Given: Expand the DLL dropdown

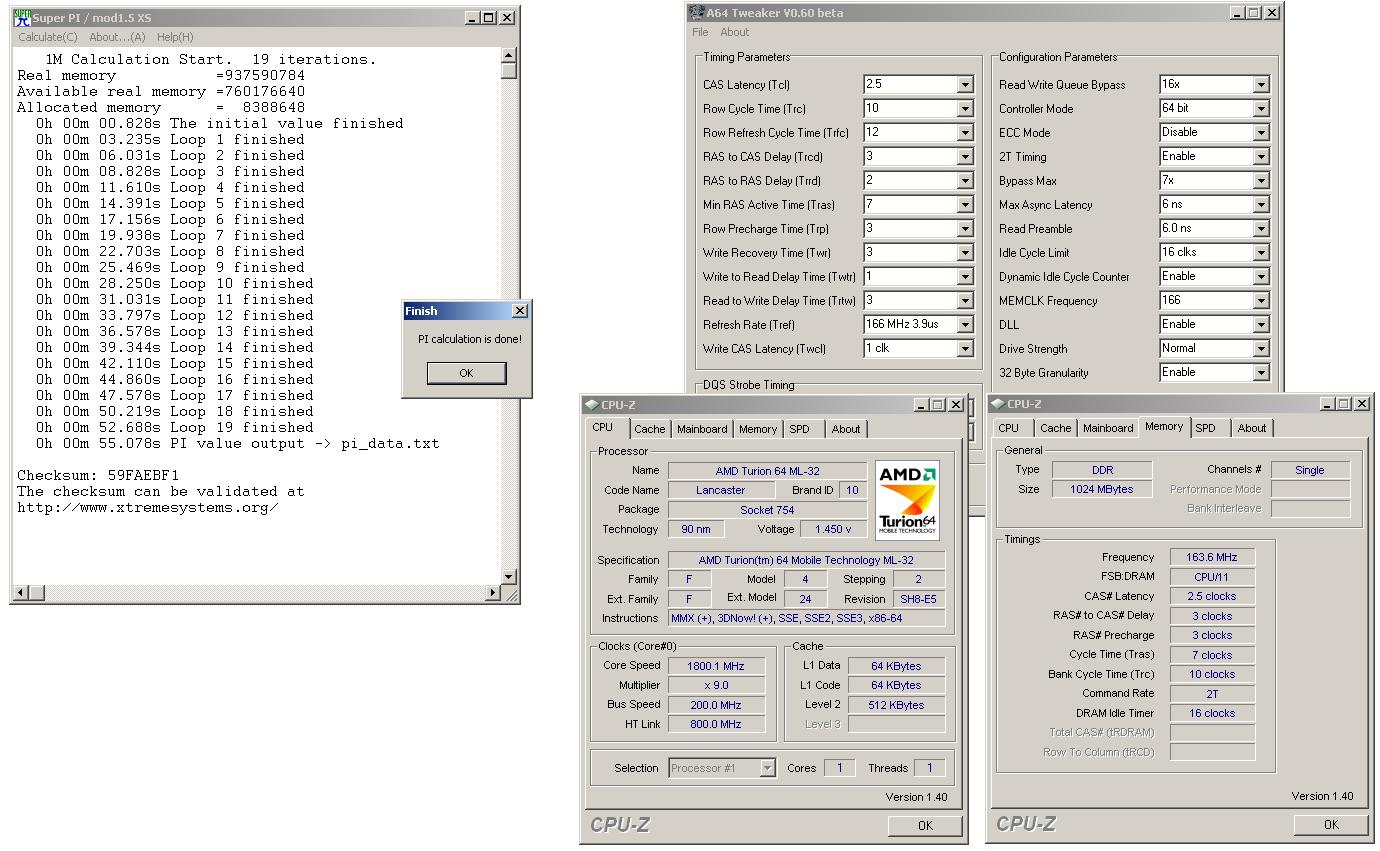Looking at the screenshot, I should (x=1261, y=325).
